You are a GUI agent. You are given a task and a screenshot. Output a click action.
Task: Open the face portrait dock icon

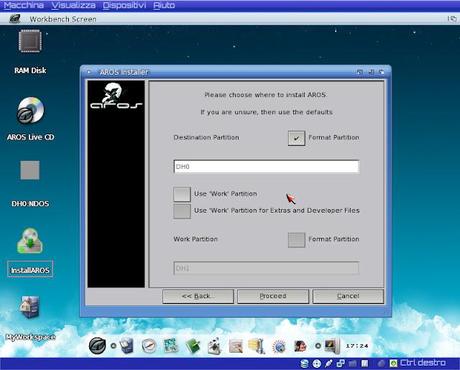tap(300, 346)
